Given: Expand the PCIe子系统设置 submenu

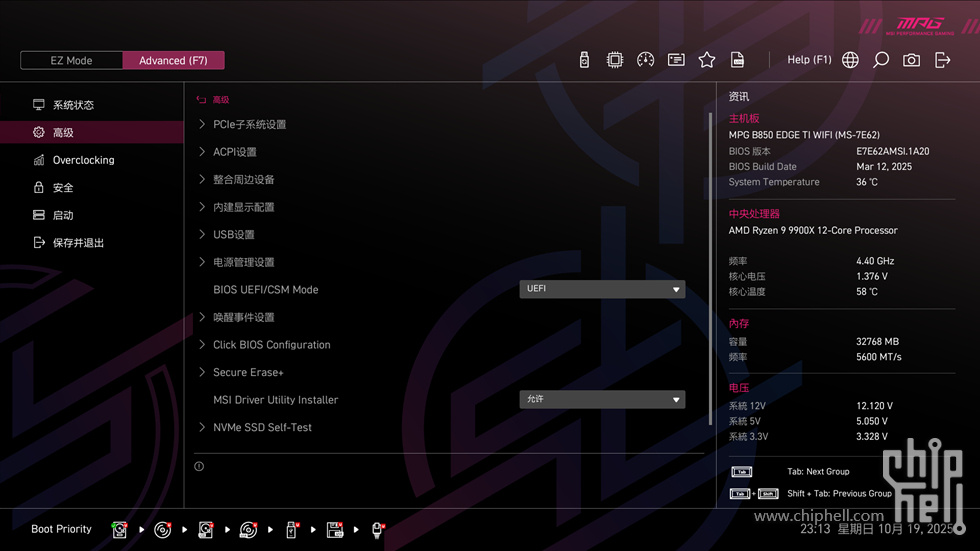Looking at the screenshot, I should (x=249, y=125).
